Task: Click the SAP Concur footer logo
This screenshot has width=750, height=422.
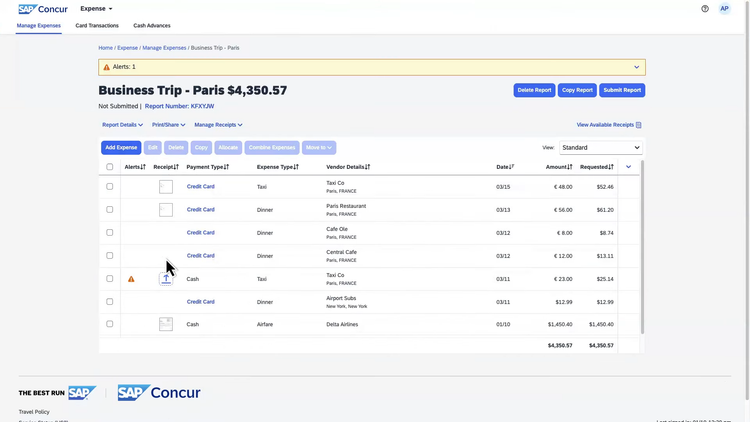Action: pyautogui.click(x=159, y=393)
